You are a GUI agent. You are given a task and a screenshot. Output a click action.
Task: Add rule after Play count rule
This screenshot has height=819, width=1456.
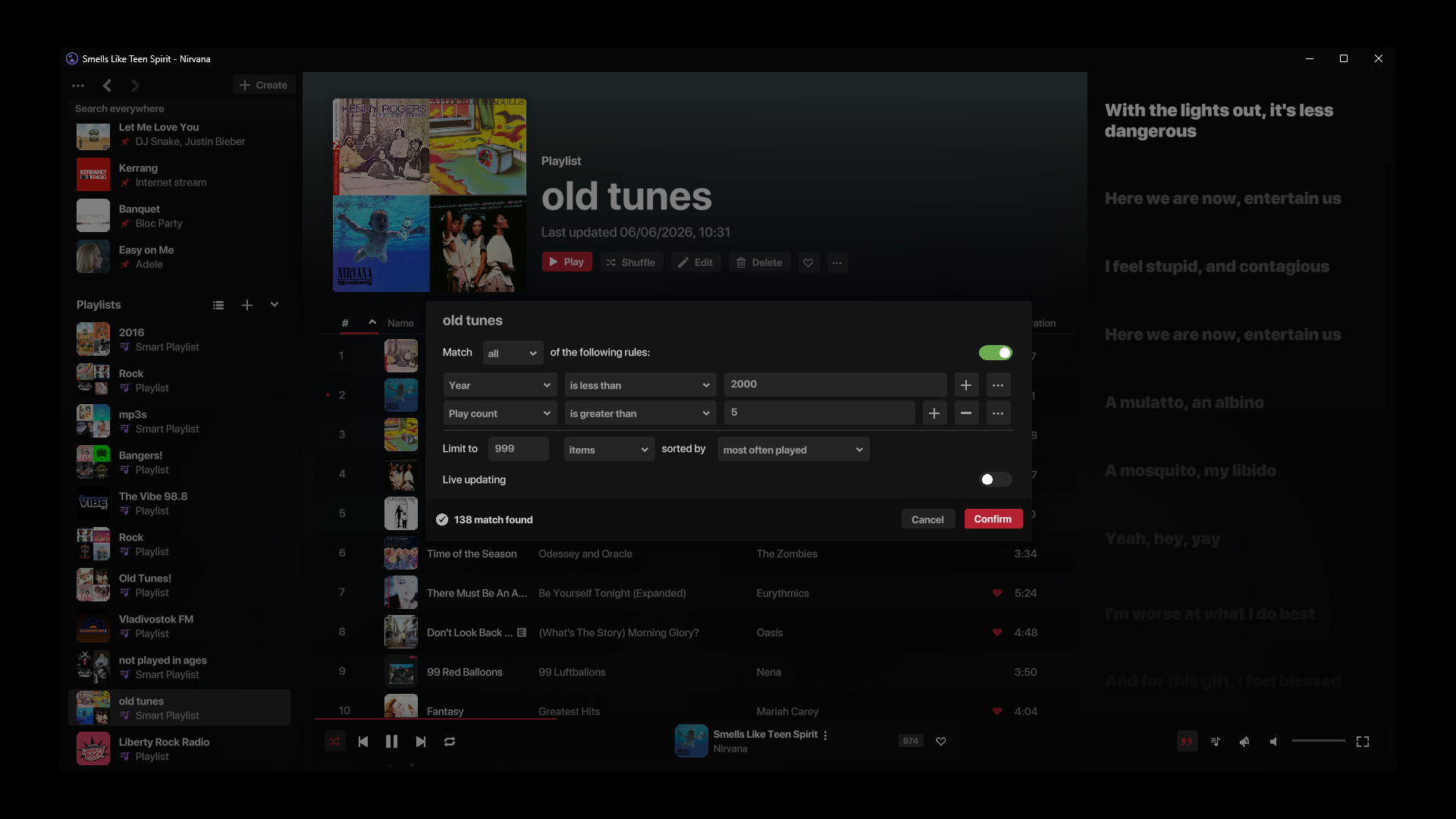click(x=934, y=413)
